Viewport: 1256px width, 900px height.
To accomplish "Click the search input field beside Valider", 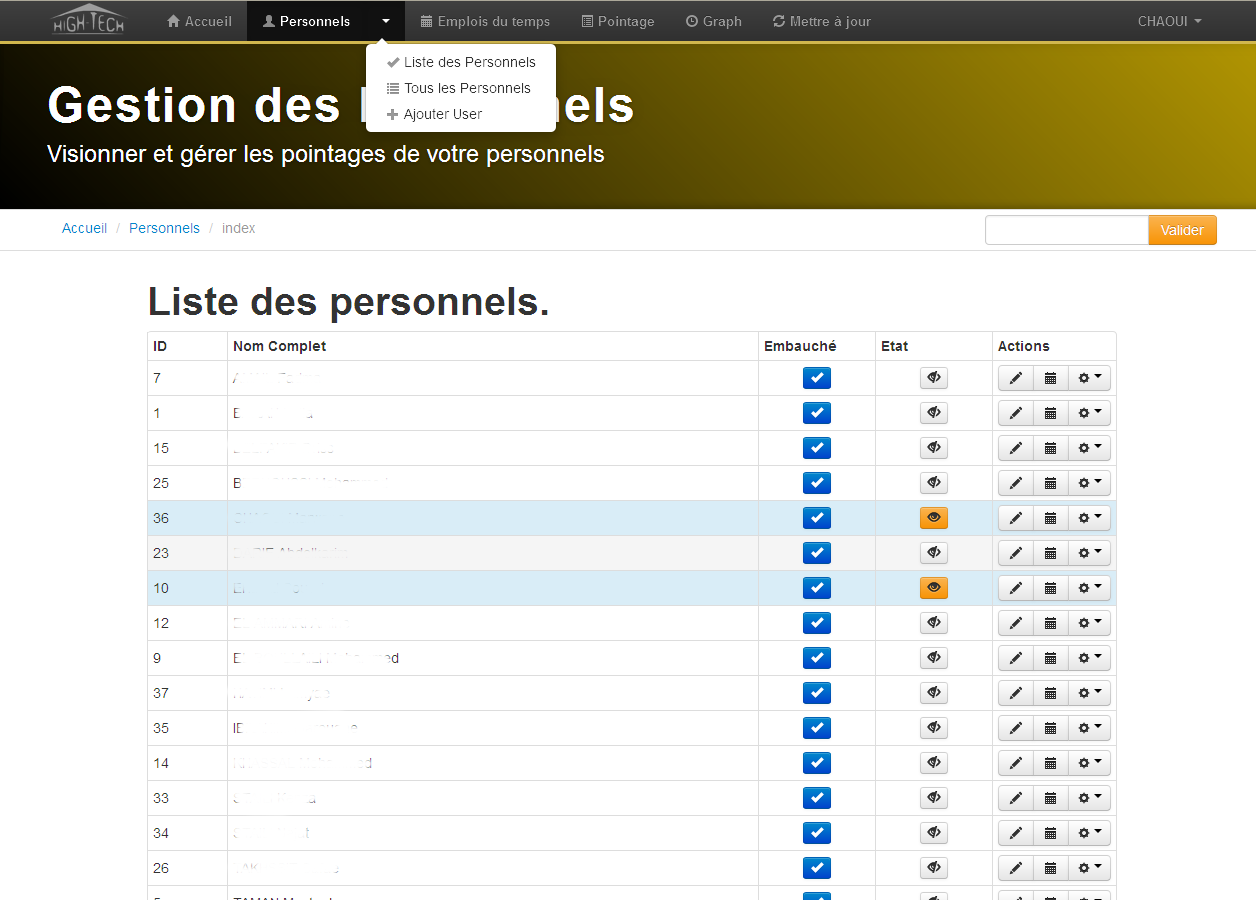I will pos(1066,230).
